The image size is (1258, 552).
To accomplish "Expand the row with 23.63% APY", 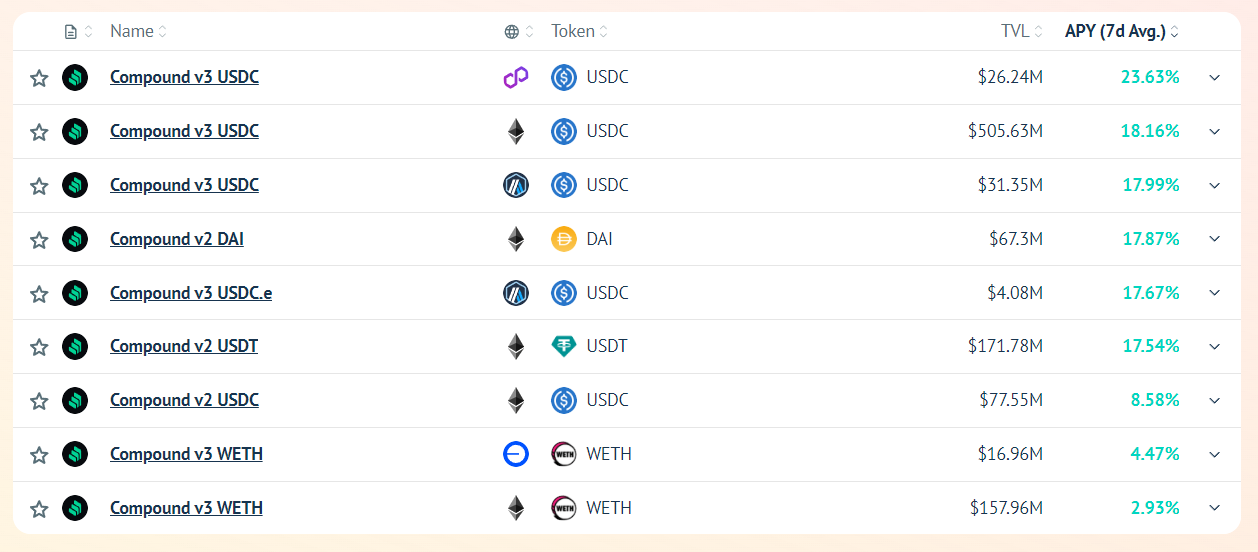I will pos(1215,77).
